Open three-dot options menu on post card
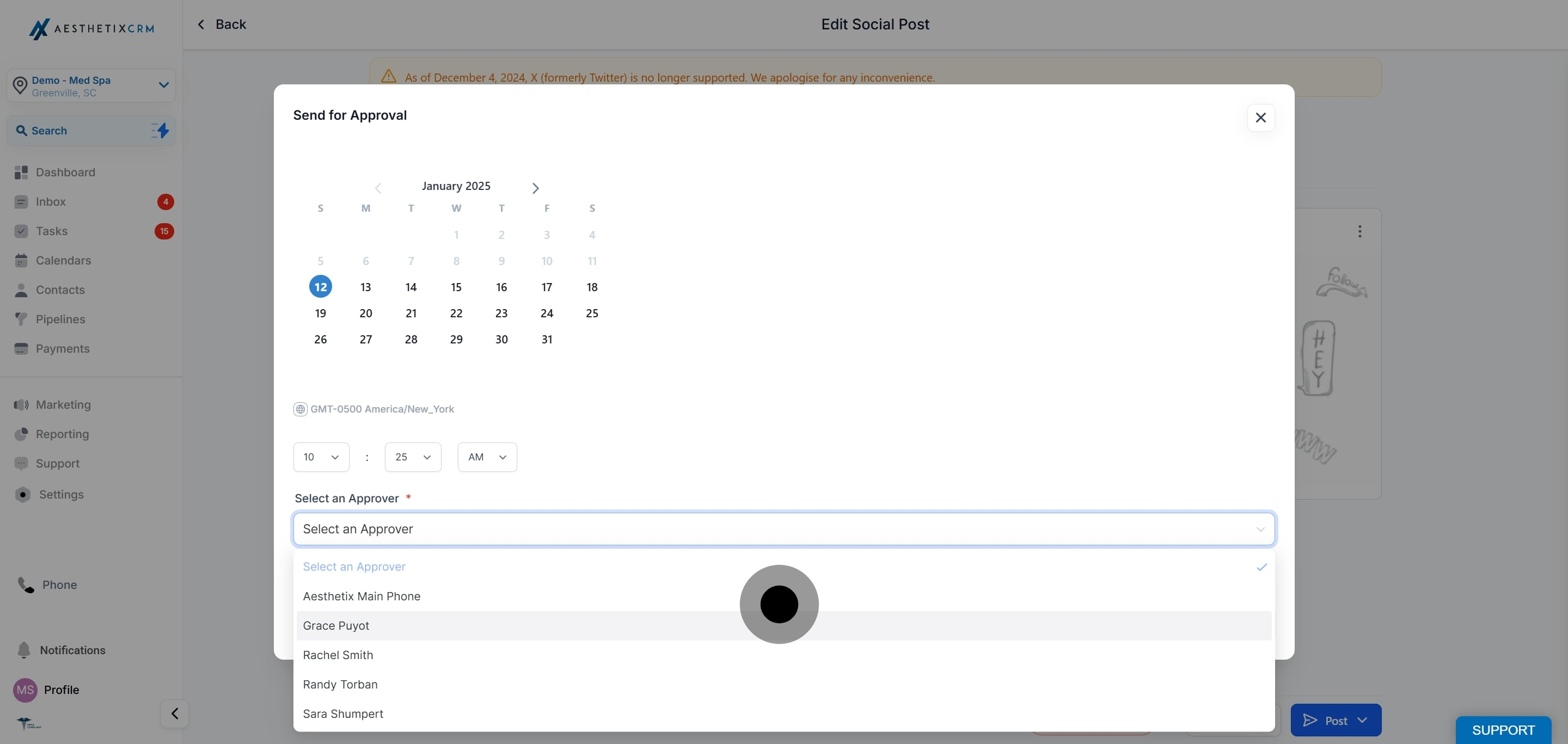 [1359, 231]
